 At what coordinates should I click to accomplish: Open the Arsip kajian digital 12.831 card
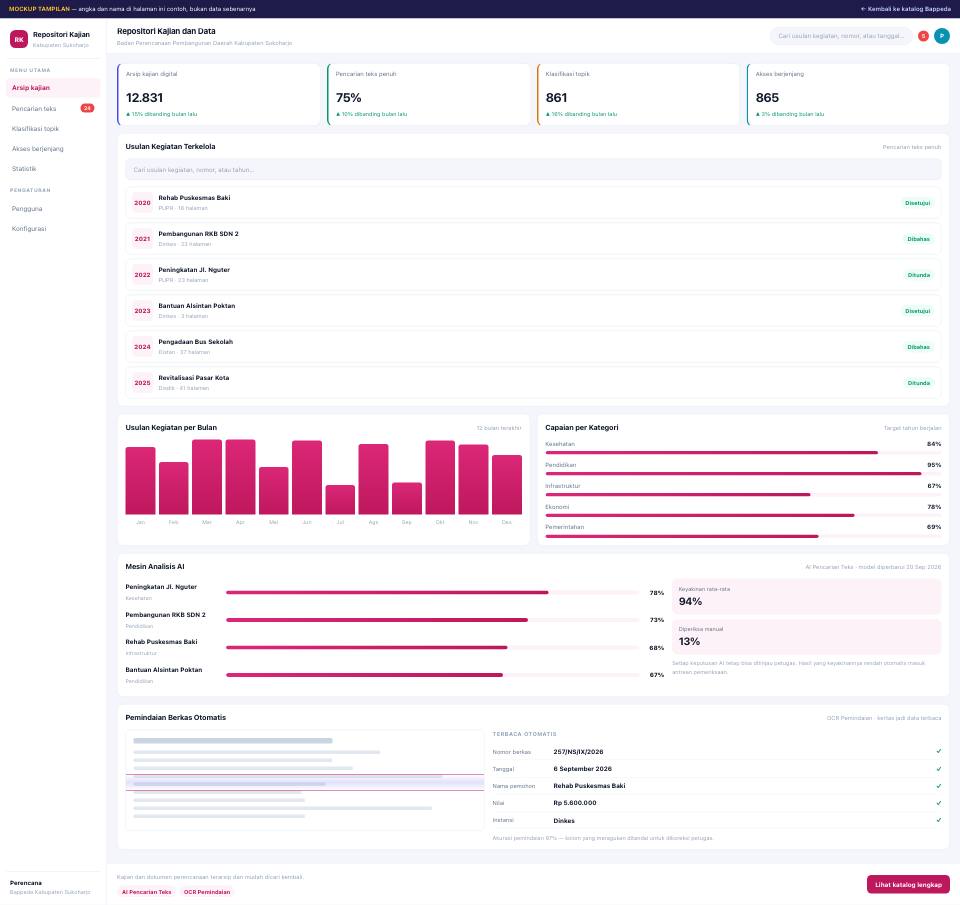pos(219,94)
